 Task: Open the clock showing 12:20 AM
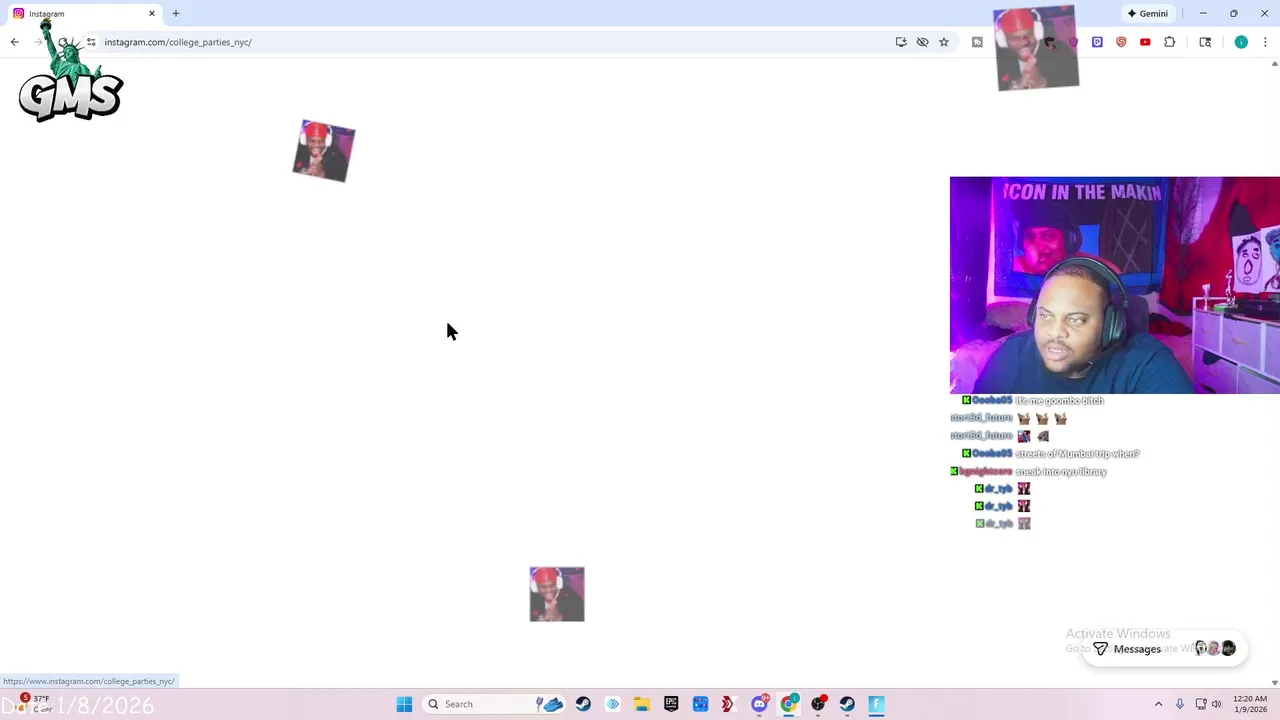click(x=1250, y=704)
